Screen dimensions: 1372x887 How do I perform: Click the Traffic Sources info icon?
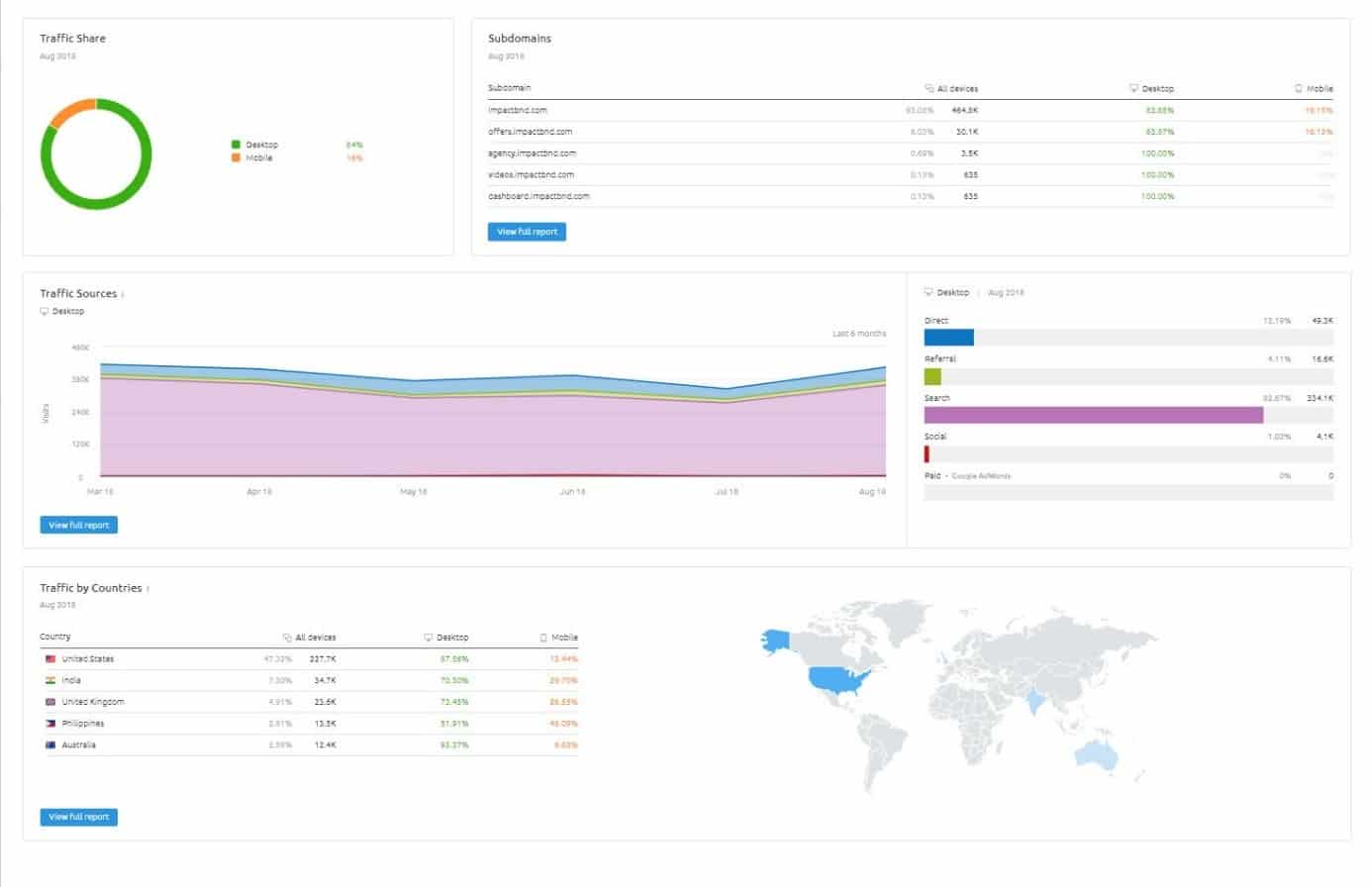pos(123,294)
